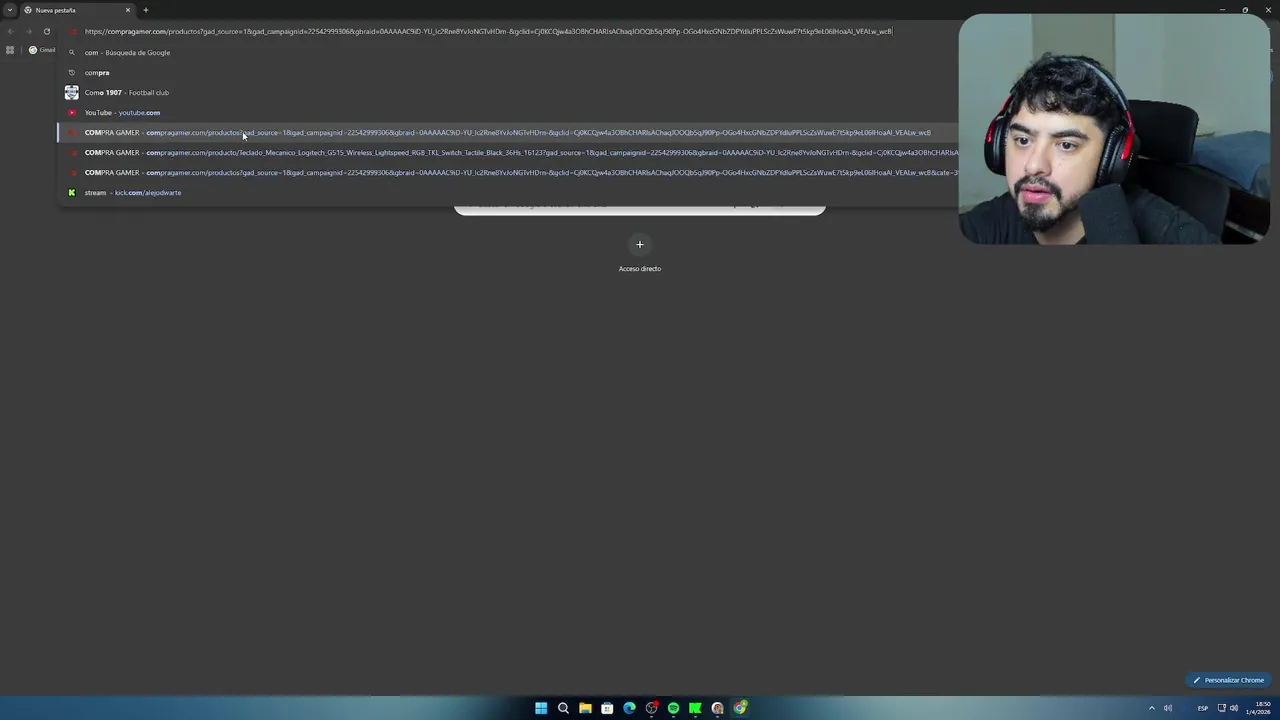Click the Como 1907 club crest icon
The width and height of the screenshot is (1280, 720).
click(x=71, y=92)
